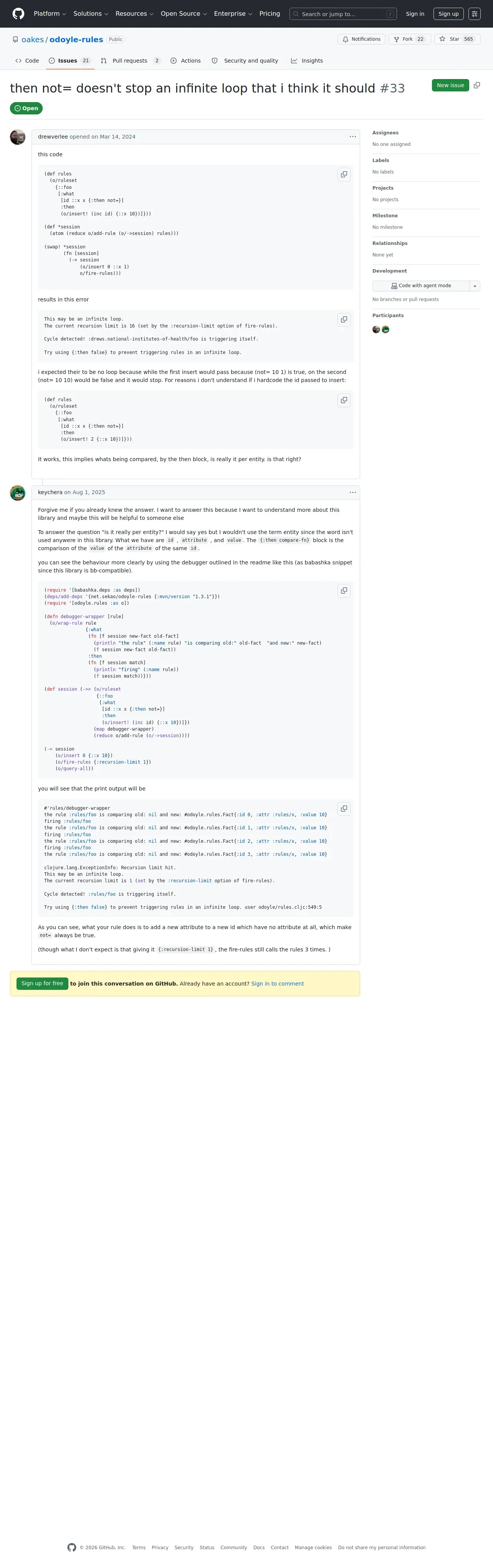Open the options menu on keychera's comment
Screen dimensions: 493x1568
[352, 493]
